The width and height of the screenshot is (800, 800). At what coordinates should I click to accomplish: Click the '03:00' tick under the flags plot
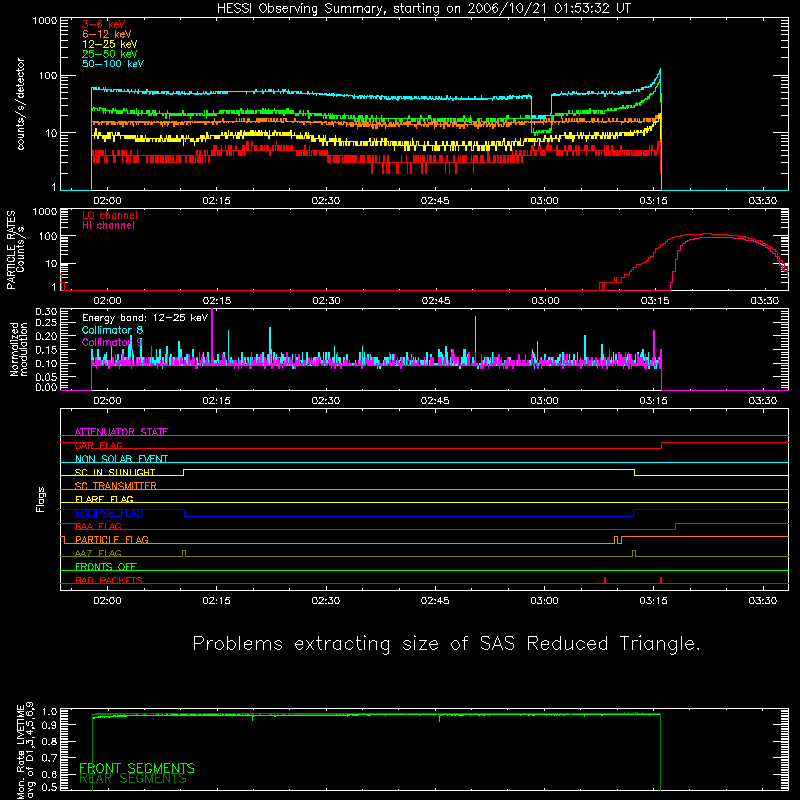(x=544, y=601)
